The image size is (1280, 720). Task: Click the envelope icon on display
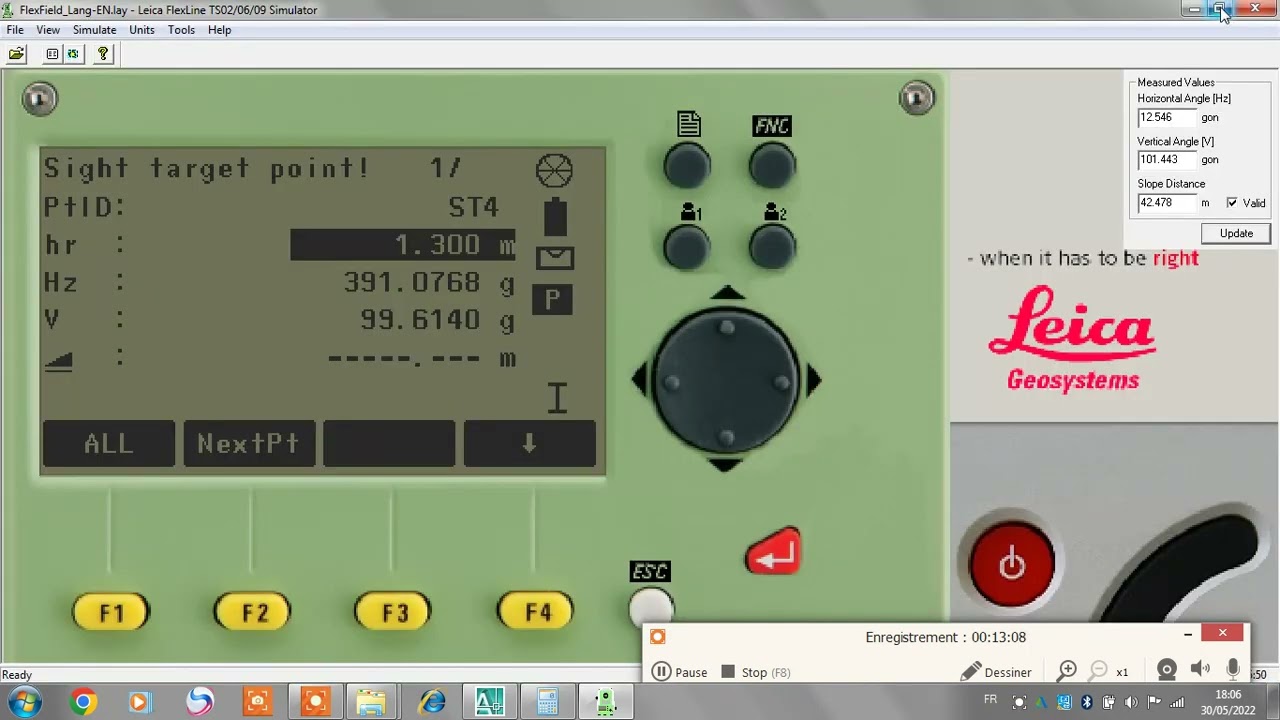point(555,258)
